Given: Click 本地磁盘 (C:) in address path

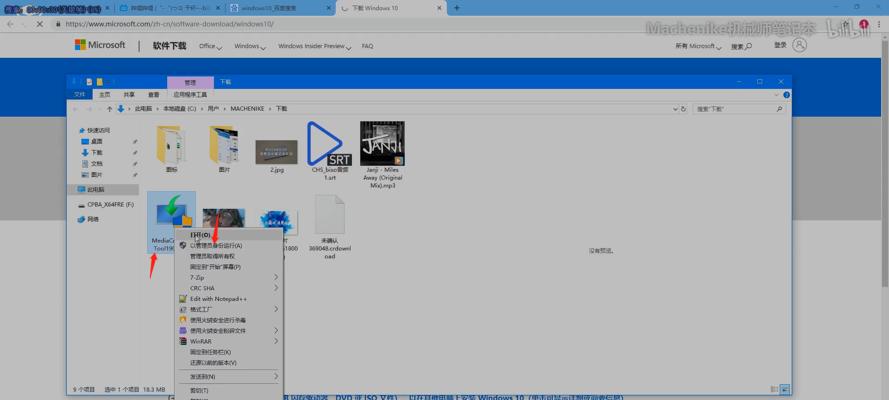Looking at the screenshot, I should [180, 109].
